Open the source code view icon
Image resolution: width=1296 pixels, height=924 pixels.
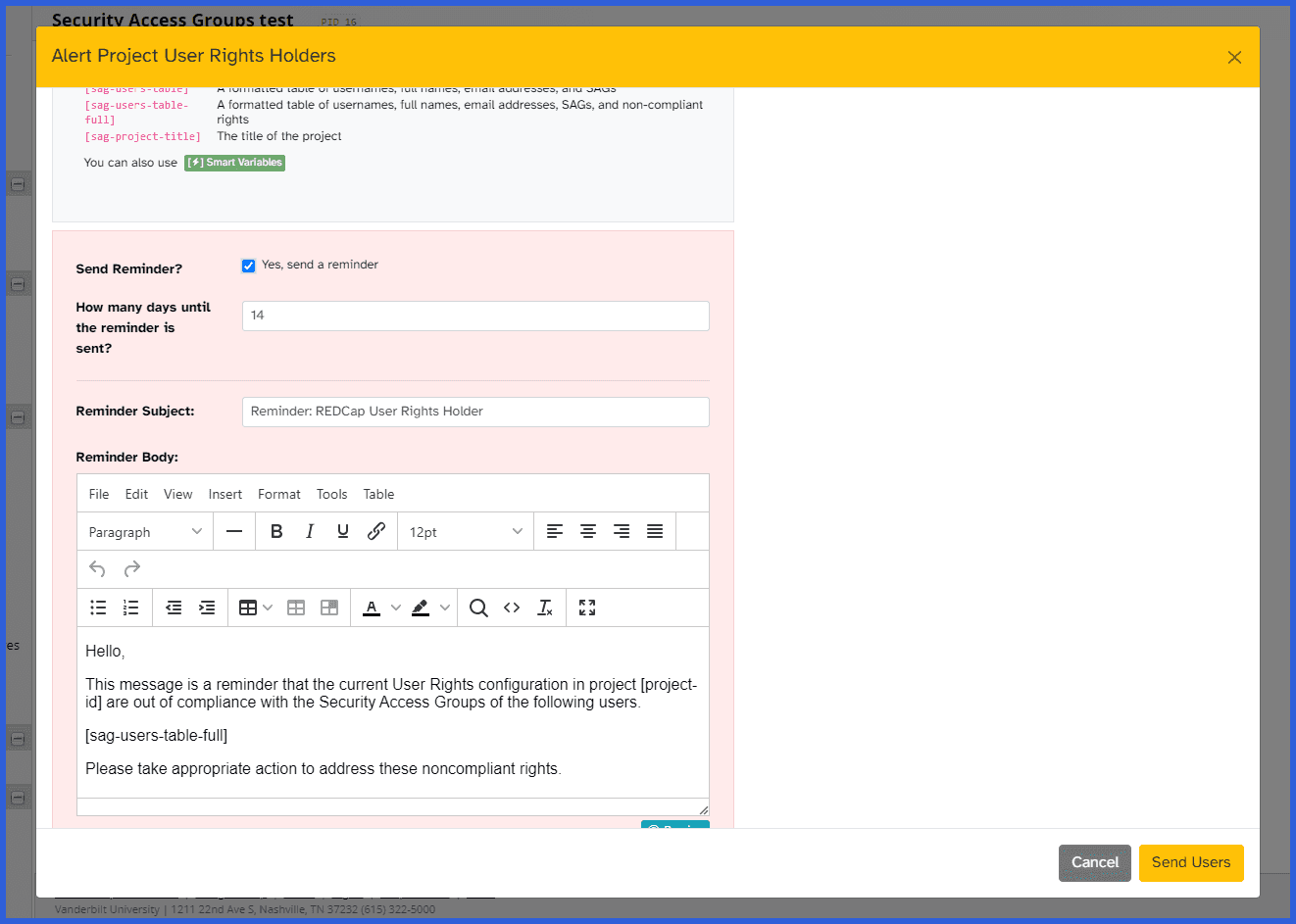(512, 608)
